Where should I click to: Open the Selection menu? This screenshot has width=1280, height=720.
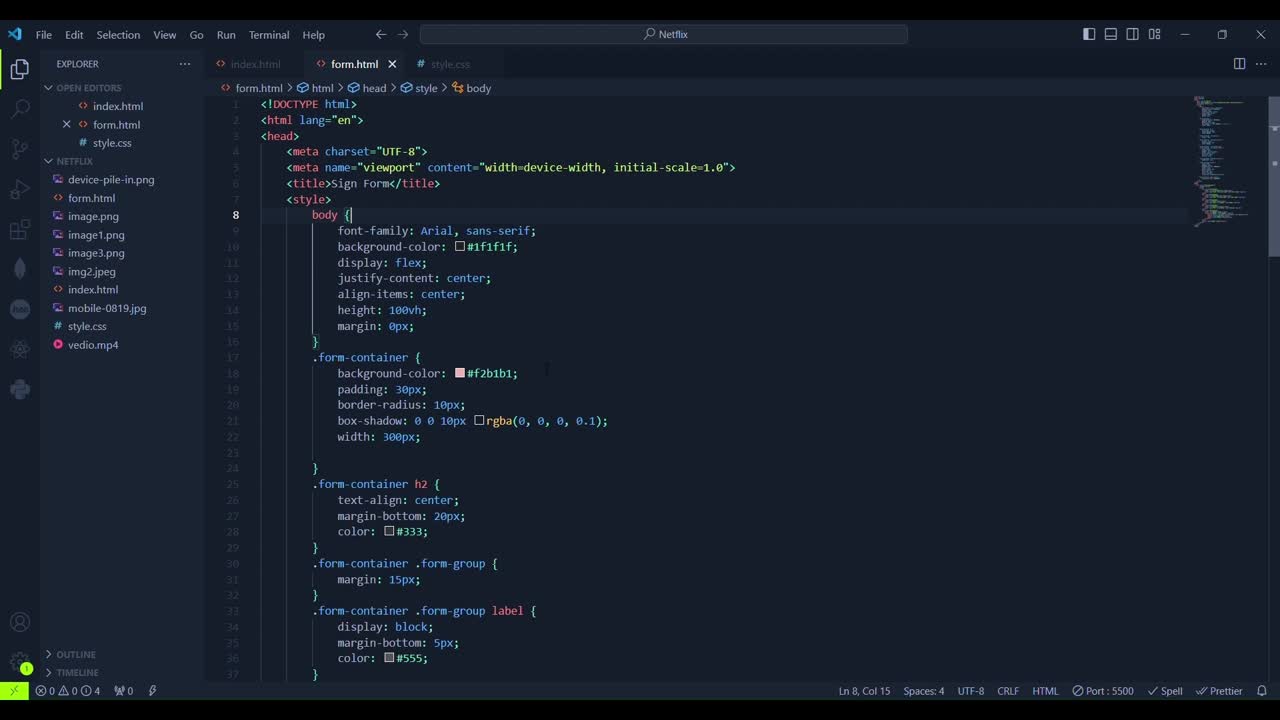[x=118, y=35]
